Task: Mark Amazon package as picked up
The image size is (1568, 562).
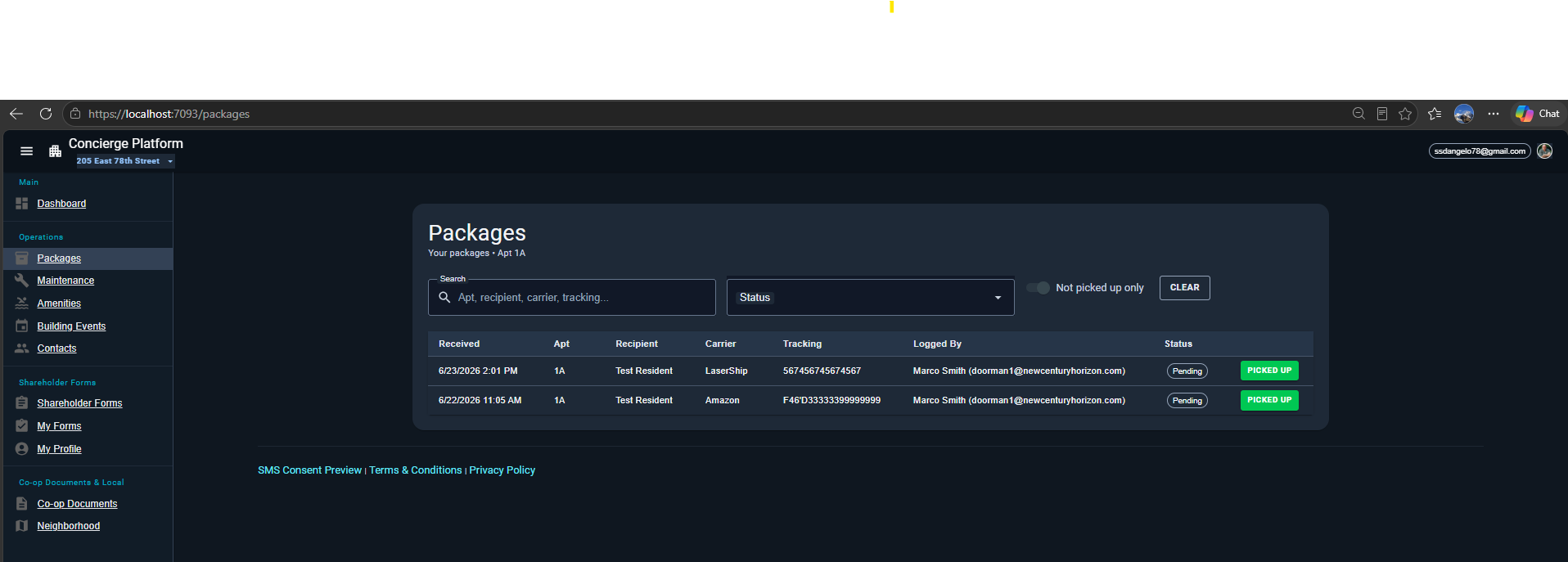Action: pos(1269,400)
